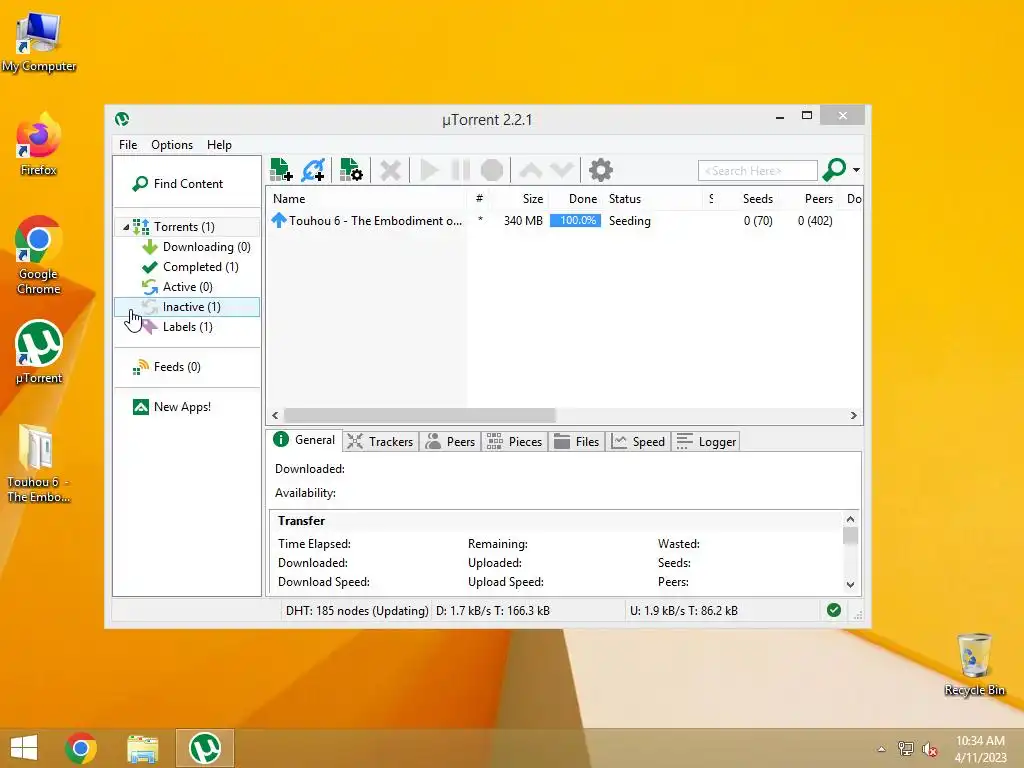
Task: Open the search engine dropdown arrow
Action: point(856,170)
